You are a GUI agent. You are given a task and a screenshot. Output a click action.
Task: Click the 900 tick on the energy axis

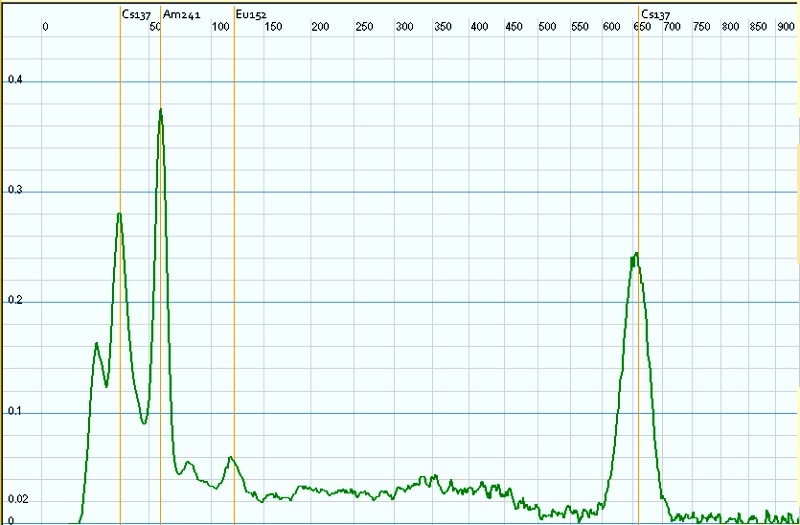[x=785, y=26]
